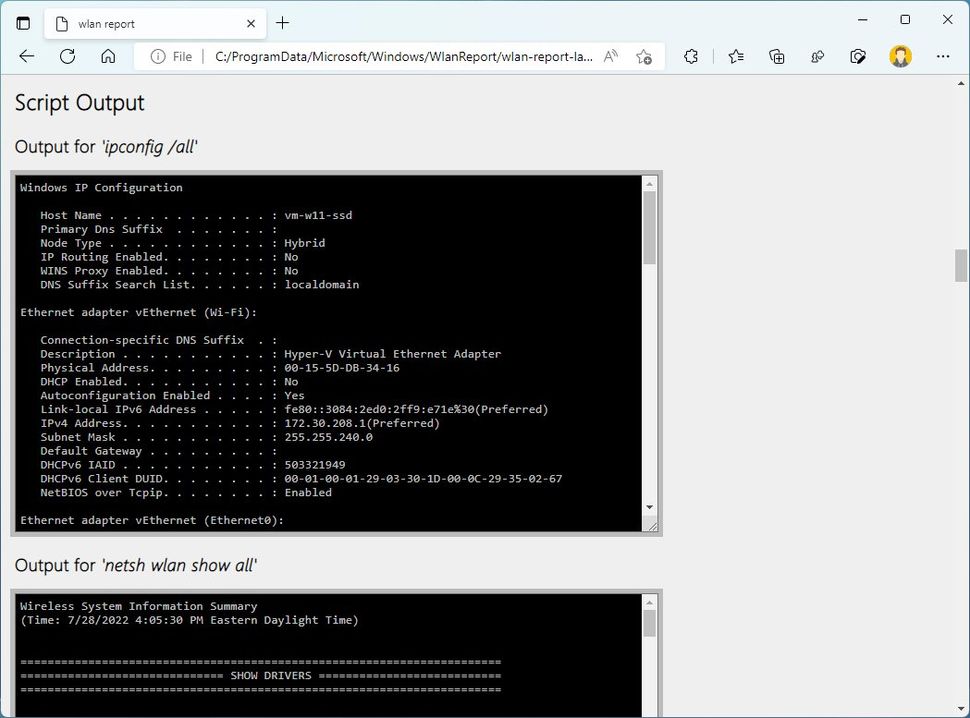Screen dimensions: 970x718
Task: Add this page to favorites
Action: [x=645, y=57]
